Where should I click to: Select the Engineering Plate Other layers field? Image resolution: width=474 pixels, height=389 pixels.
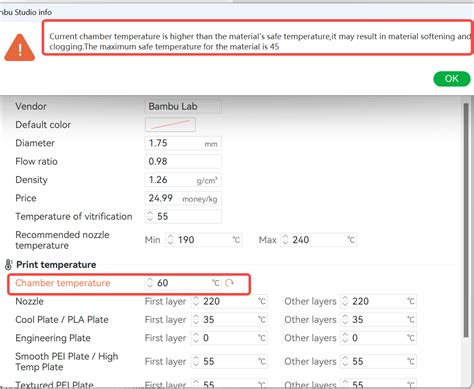pyautogui.click(x=378, y=338)
